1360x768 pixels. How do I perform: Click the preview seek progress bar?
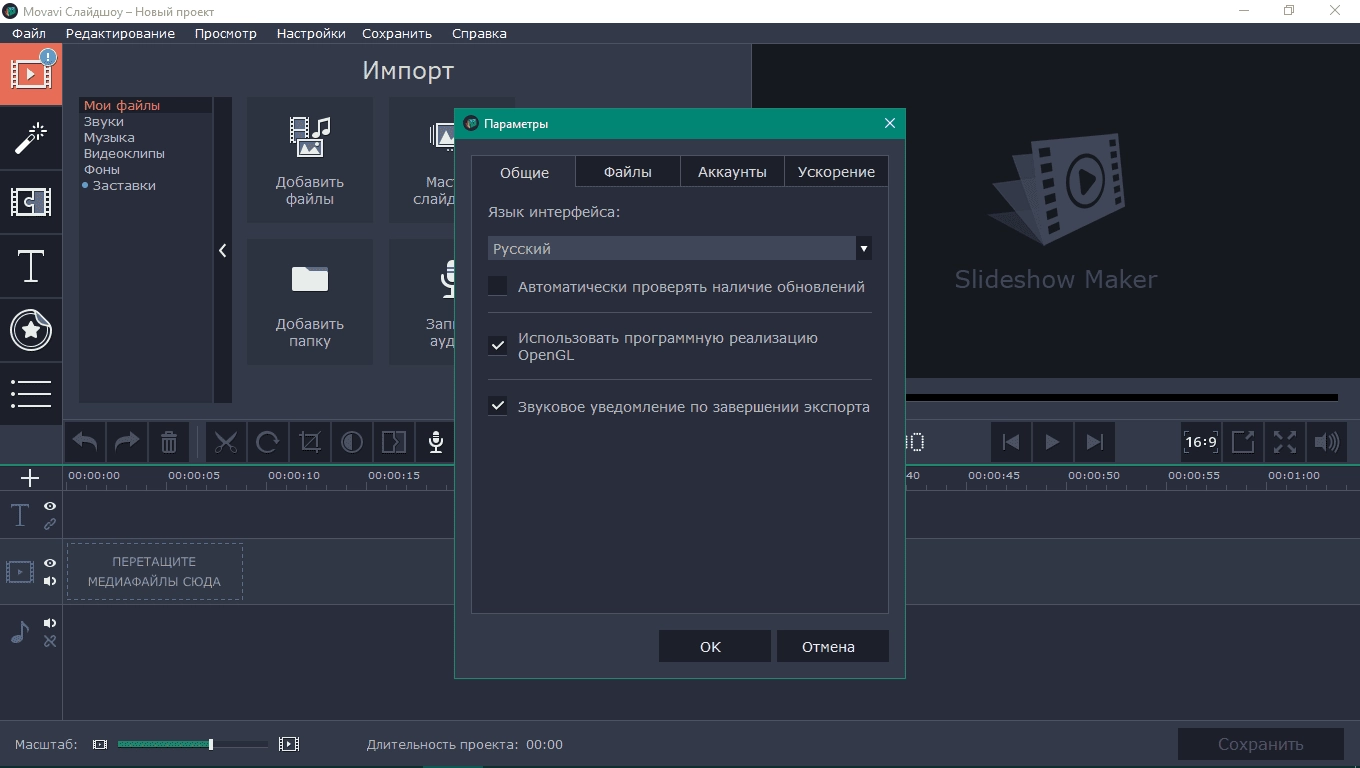tap(1121, 397)
